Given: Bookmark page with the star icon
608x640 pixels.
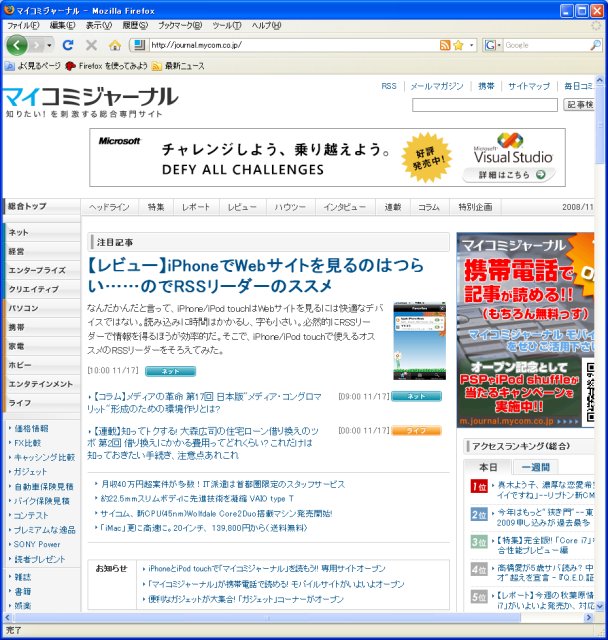Looking at the screenshot, I should [458, 45].
